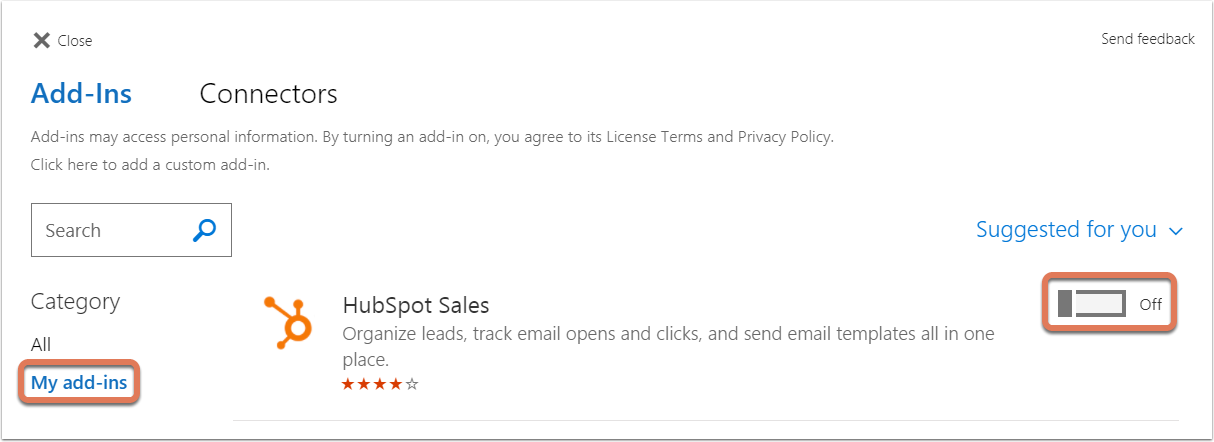Click the Off label next to toggle

1151,304
